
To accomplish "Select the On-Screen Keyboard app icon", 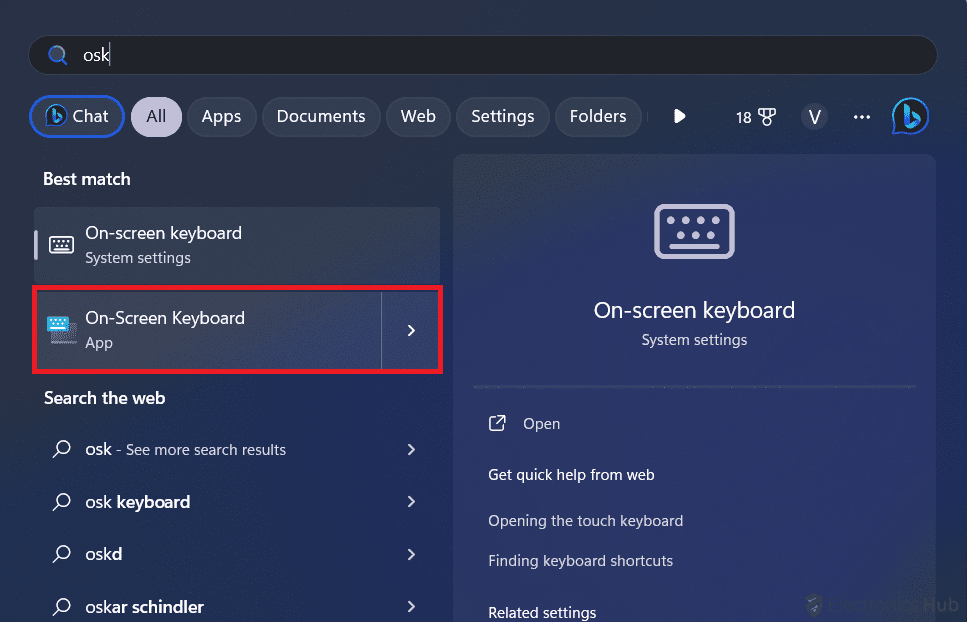I will [x=61, y=329].
